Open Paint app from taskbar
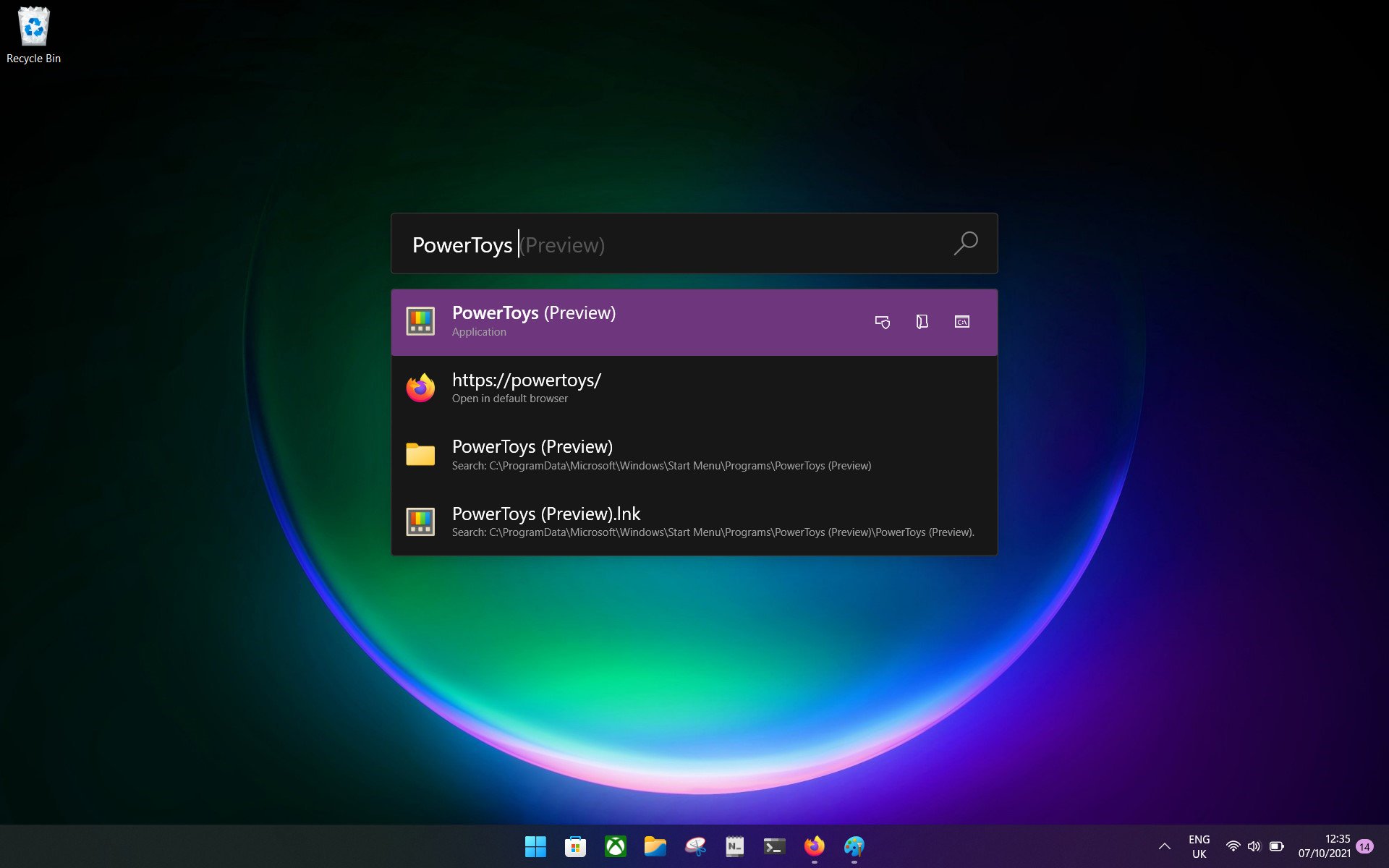The width and height of the screenshot is (1389, 868). tap(854, 846)
